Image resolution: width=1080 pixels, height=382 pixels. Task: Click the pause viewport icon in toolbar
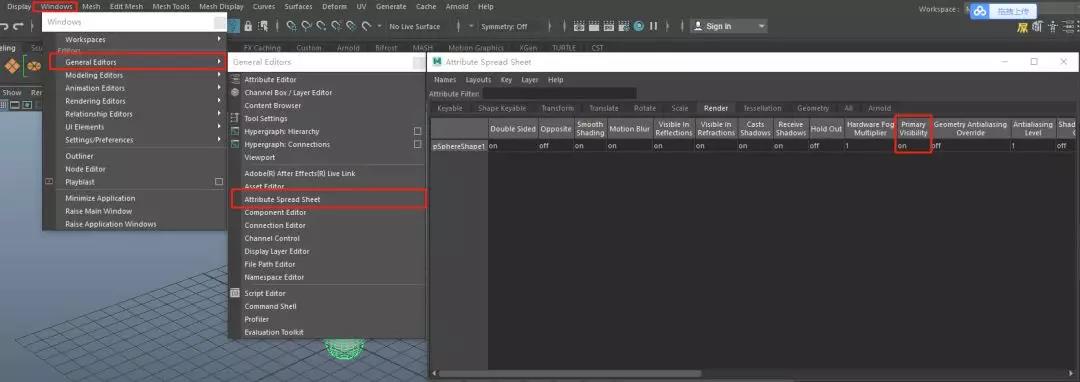(653, 26)
